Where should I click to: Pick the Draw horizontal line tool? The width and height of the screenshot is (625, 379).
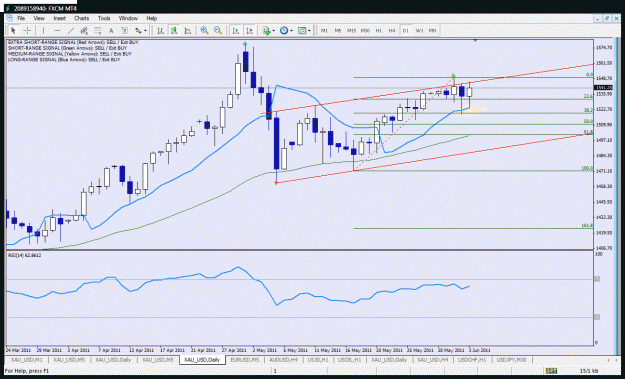click(x=57, y=31)
